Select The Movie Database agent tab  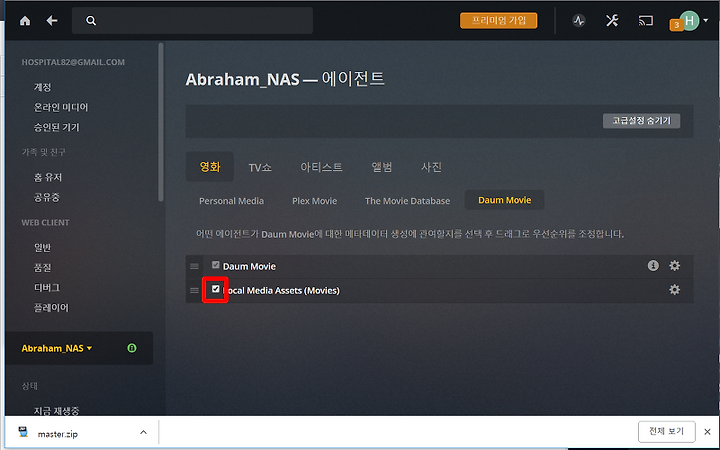point(407,201)
